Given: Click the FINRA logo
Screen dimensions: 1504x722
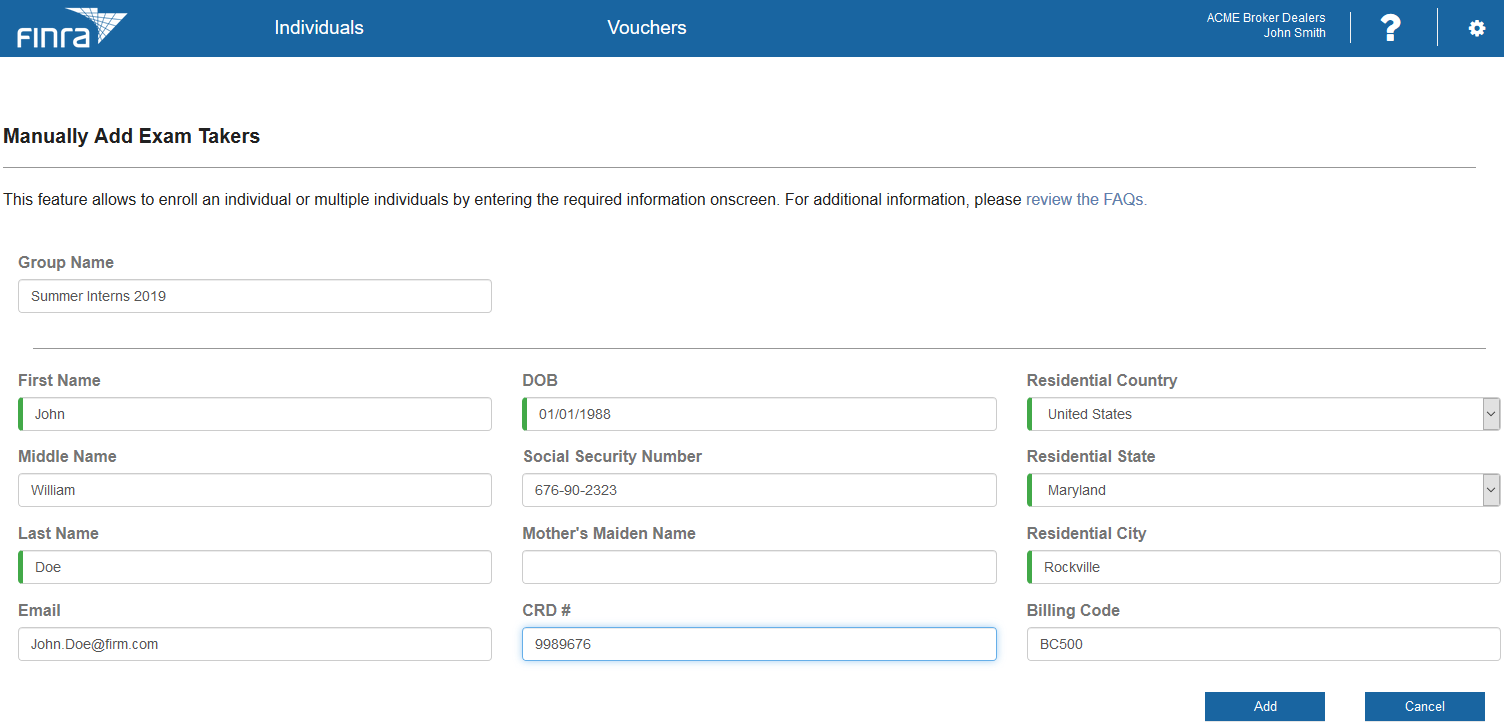Looking at the screenshot, I should [71, 28].
